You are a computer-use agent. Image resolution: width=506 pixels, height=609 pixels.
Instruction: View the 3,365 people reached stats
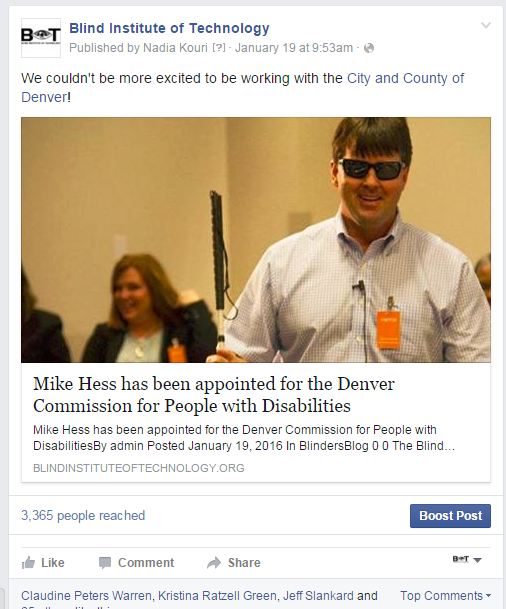click(x=83, y=515)
